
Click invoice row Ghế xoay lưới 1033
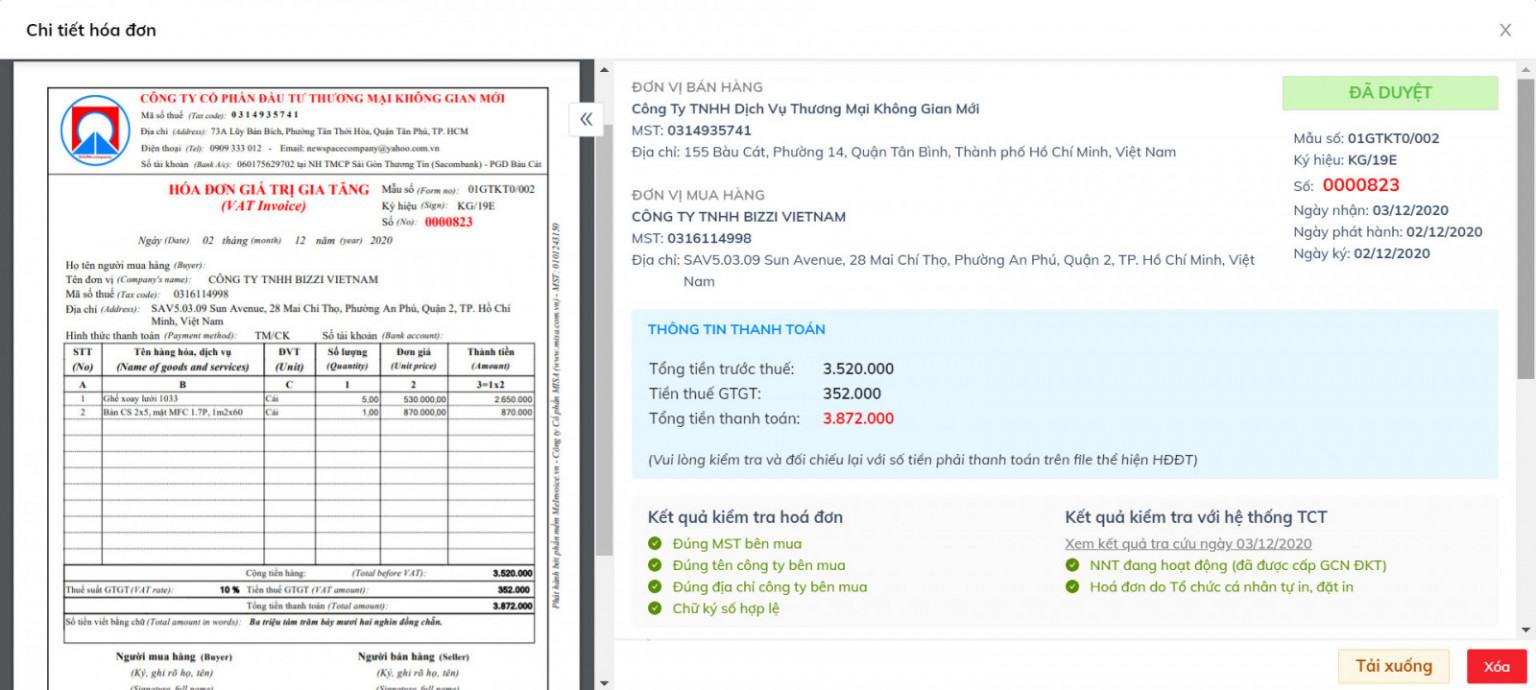coord(299,398)
